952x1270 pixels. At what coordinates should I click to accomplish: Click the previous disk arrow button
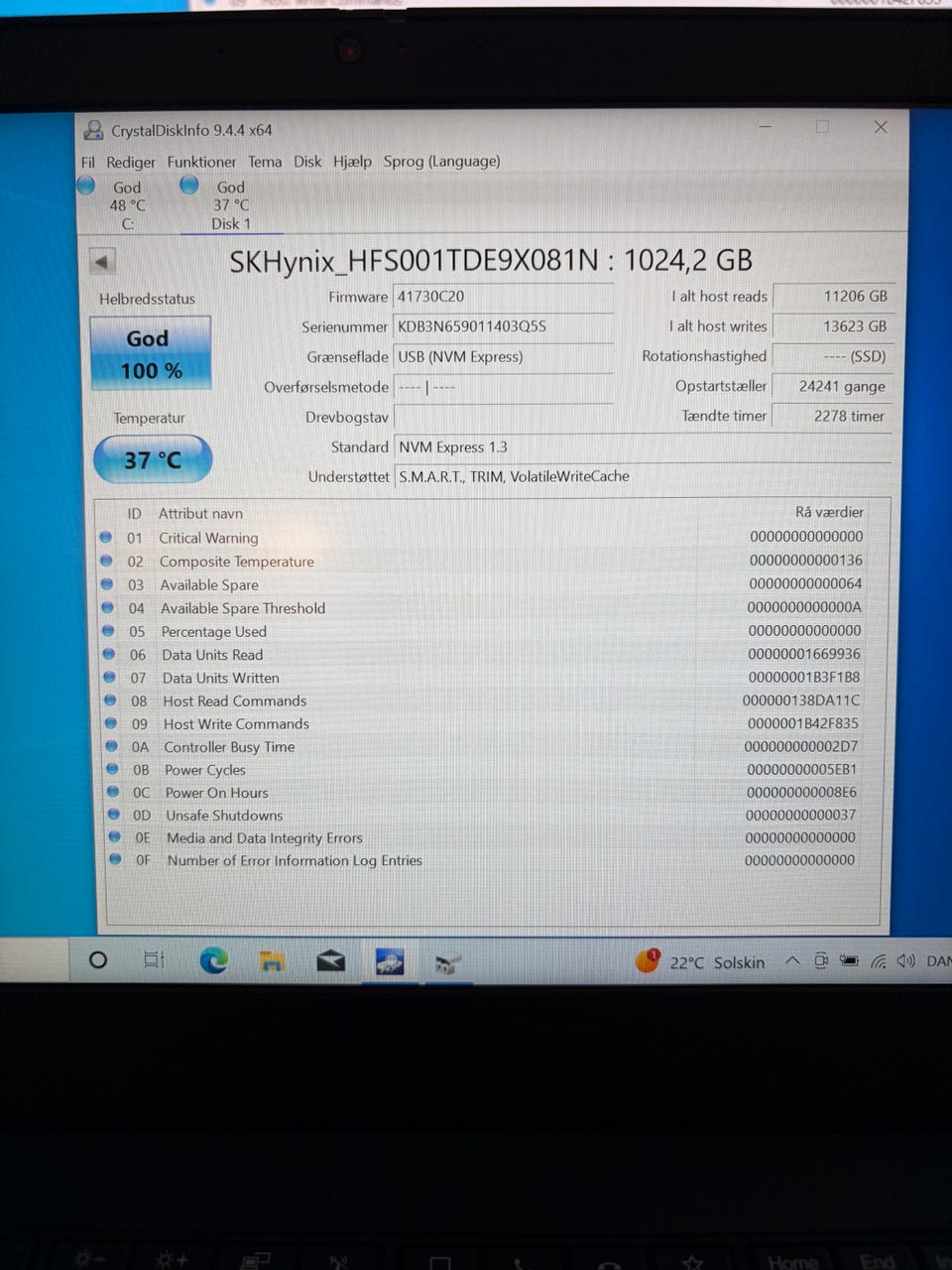pos(102,262)
